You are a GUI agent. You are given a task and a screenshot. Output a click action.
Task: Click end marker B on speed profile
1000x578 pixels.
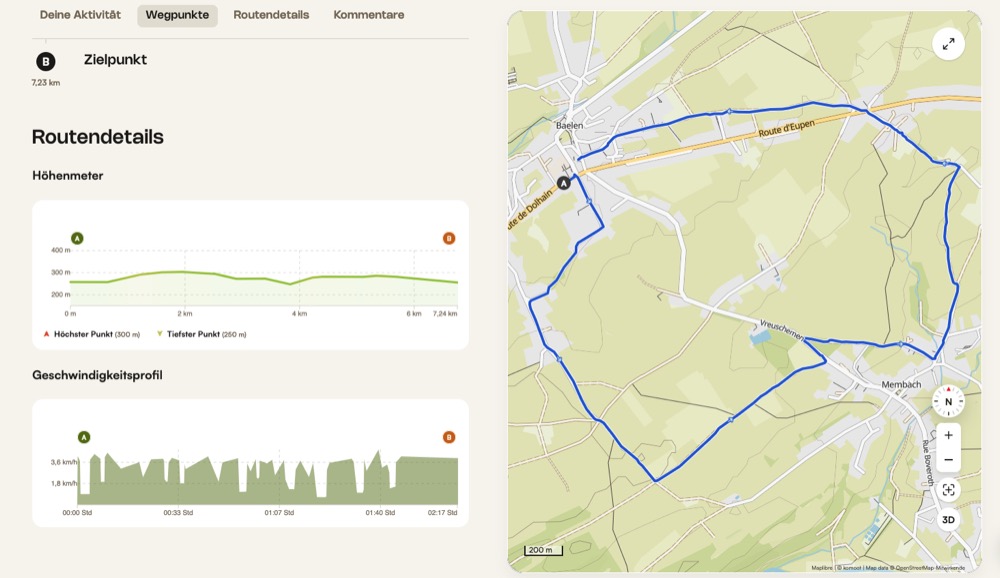tap(449, 437)
